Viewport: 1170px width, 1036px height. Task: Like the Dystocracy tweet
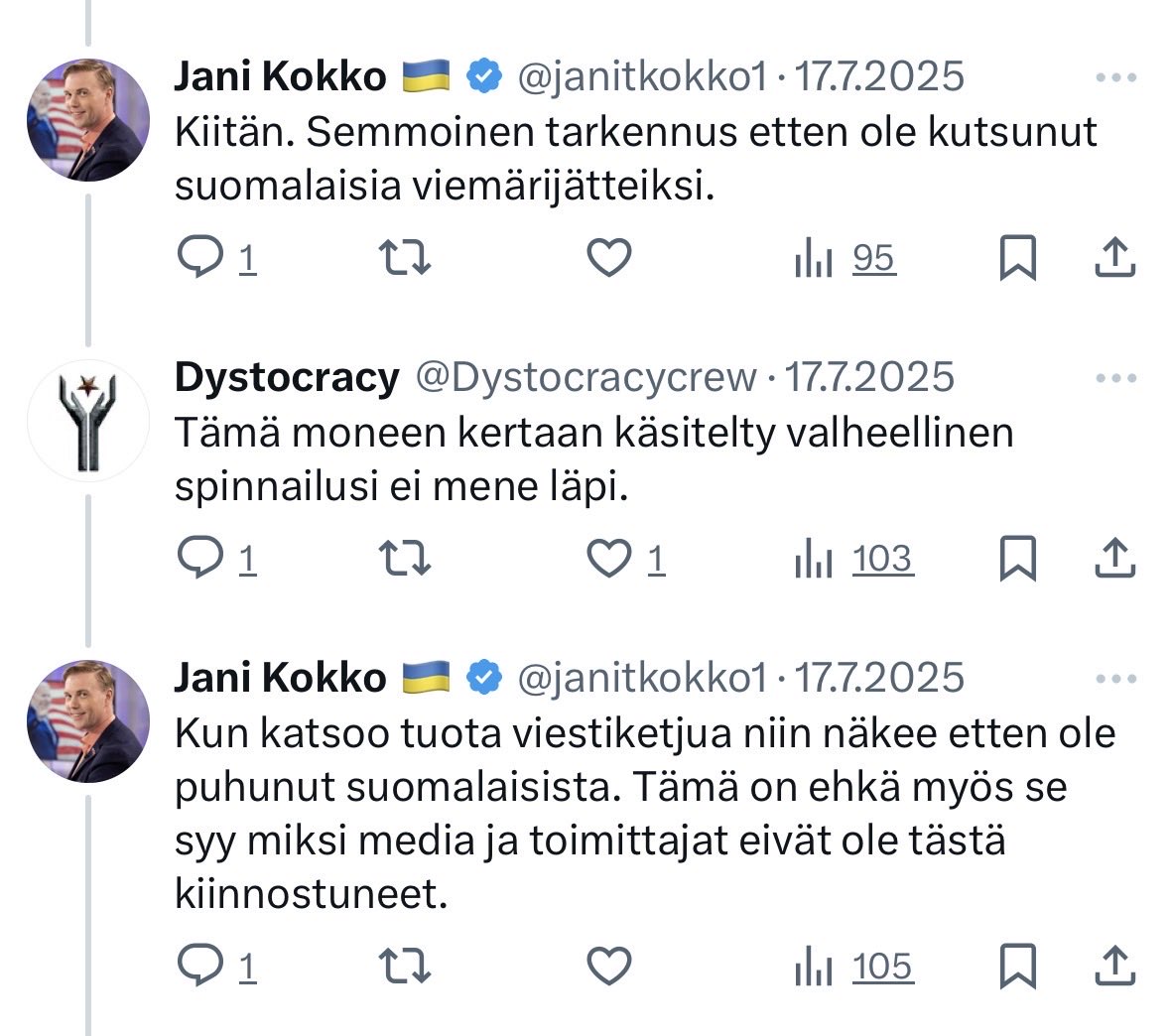[609, 559]
